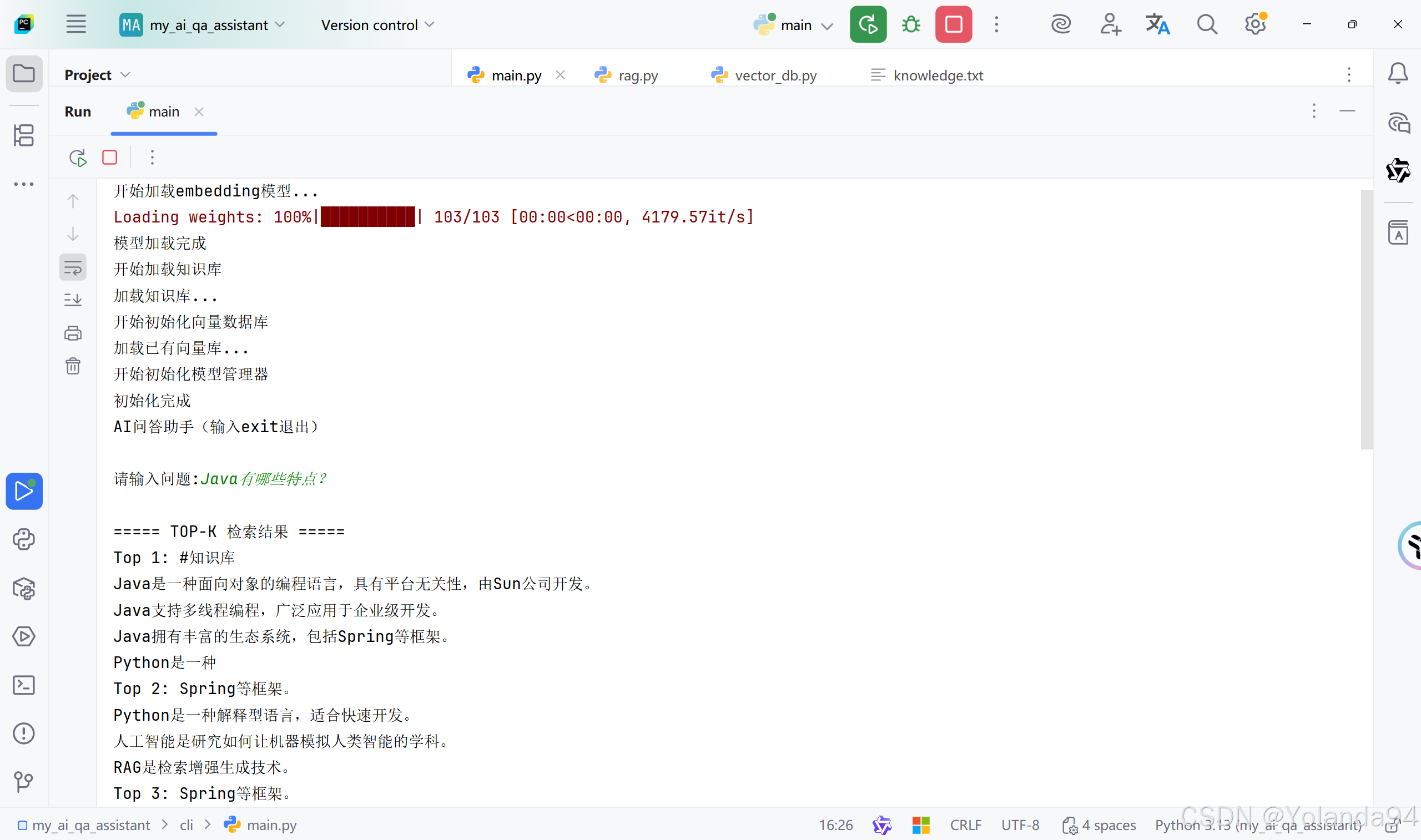
Task: Print the console output
Action: click(73, 333)
